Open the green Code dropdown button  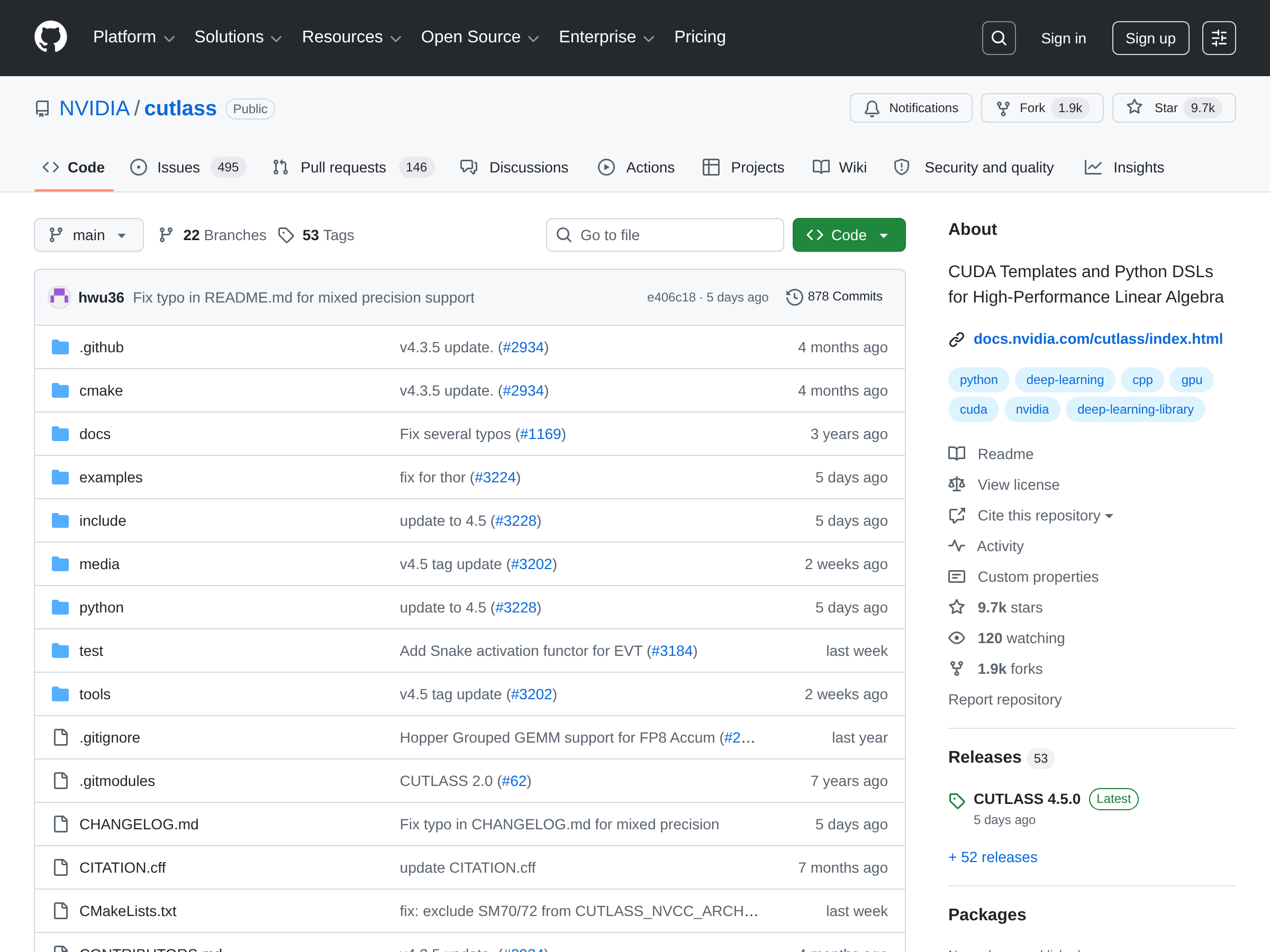pos(849,235)
